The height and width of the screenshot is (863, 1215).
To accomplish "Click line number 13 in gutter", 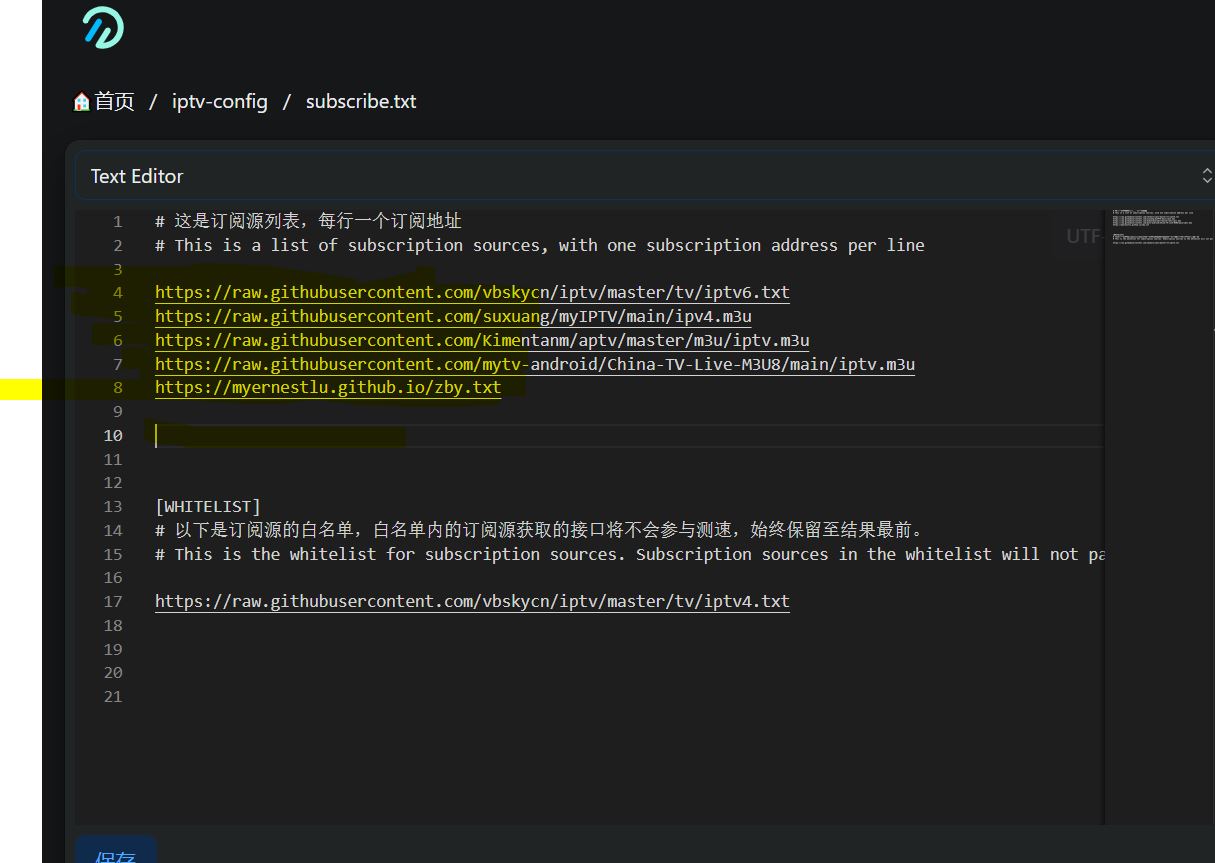I will point(113,507).
